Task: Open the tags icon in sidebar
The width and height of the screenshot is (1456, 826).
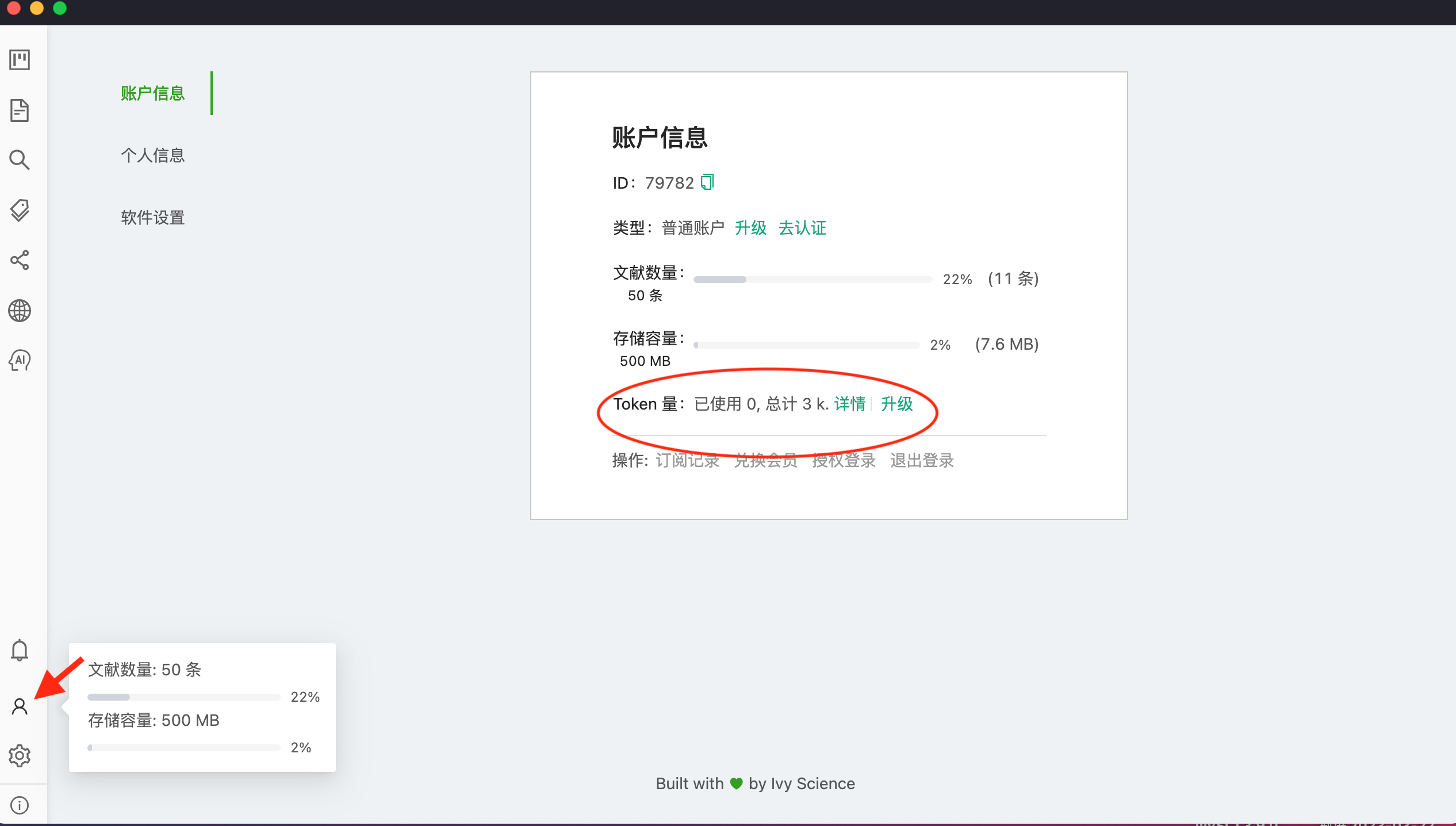Action: pos(20,211)
